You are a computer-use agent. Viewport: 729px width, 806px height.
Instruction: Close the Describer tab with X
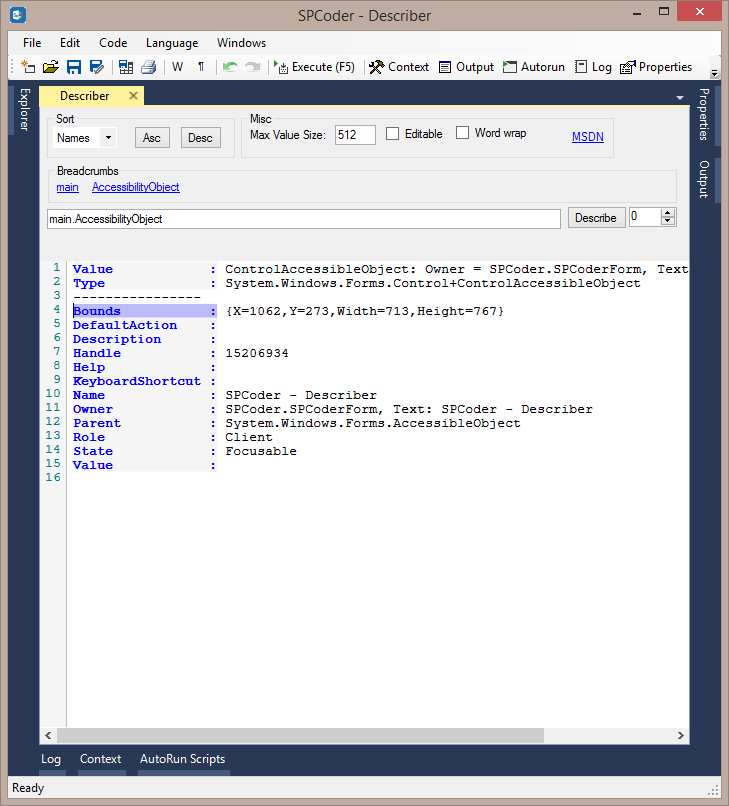pyautogui.click(x=133, y=96)
